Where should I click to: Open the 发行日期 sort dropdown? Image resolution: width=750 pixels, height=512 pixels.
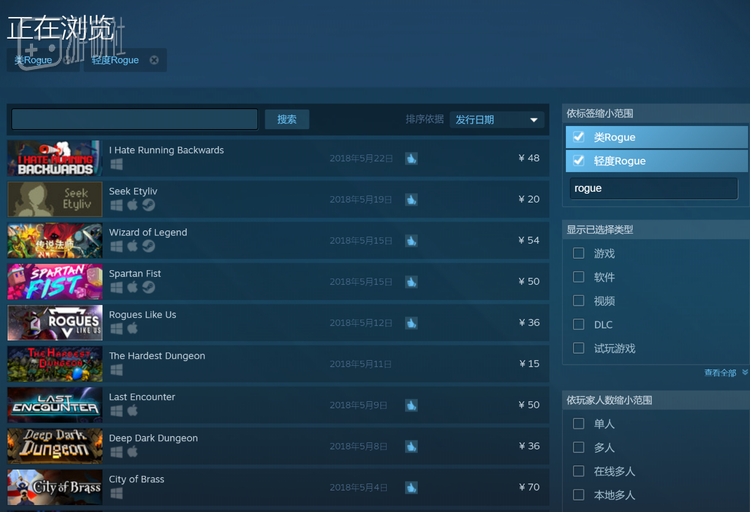(497, 120)
